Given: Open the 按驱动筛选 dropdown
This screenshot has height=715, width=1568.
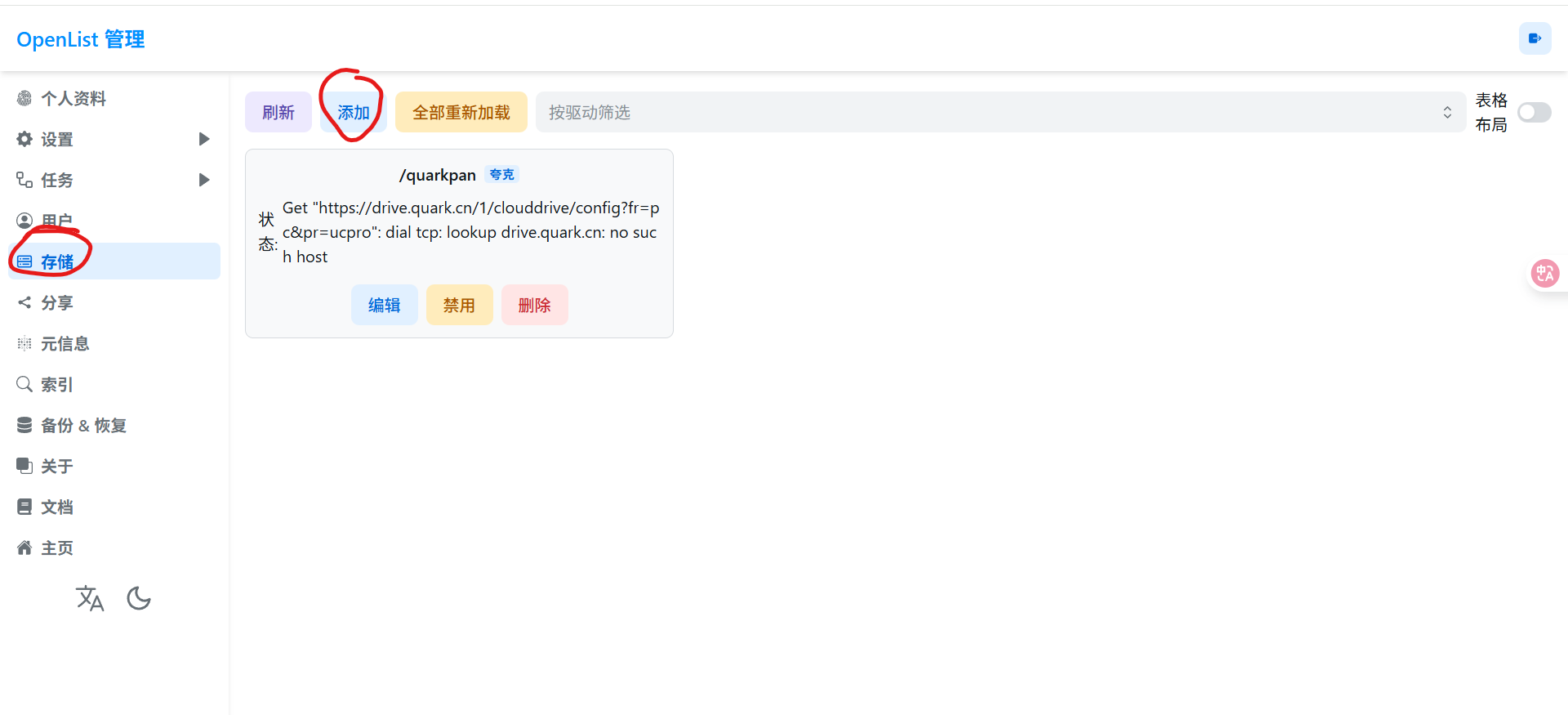Looking at the screenshot, I should click(x=1000, y=112).
